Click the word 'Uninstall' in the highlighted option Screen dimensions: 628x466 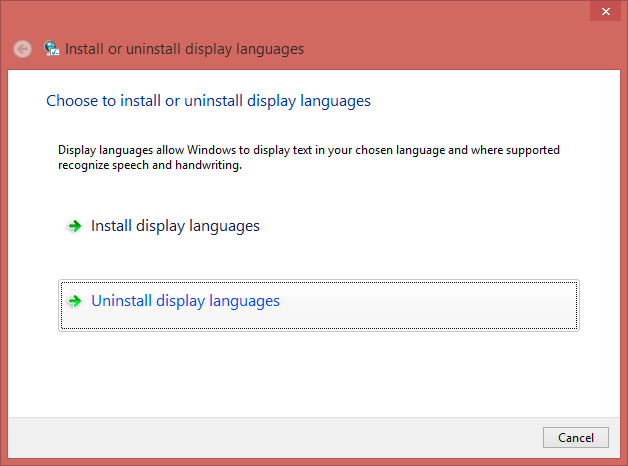pyautogui.click(x=122, y=301)
